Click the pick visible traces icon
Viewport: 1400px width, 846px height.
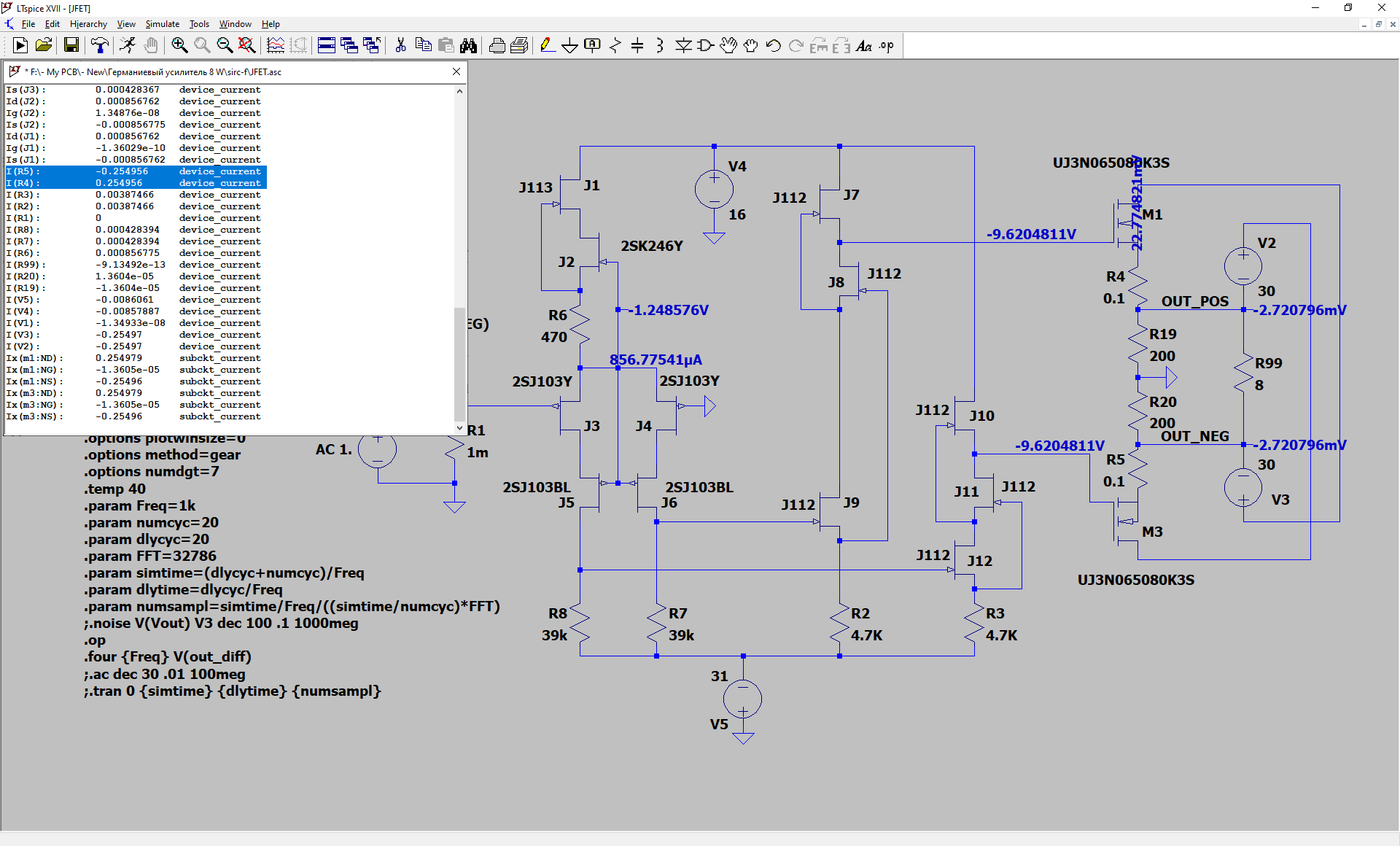click(x=276, y=45)
